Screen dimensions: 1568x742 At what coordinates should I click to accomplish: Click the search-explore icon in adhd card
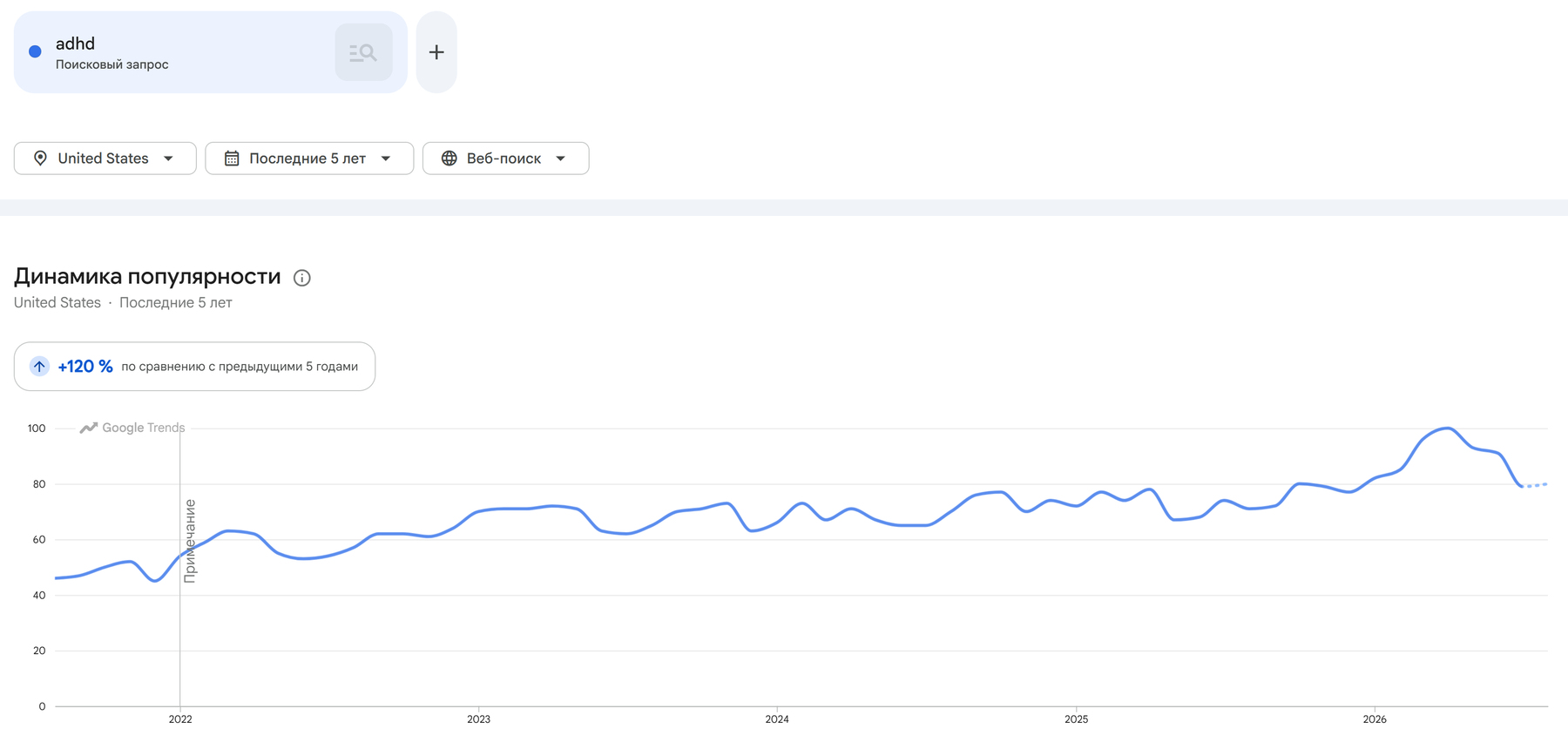point(363,52)
